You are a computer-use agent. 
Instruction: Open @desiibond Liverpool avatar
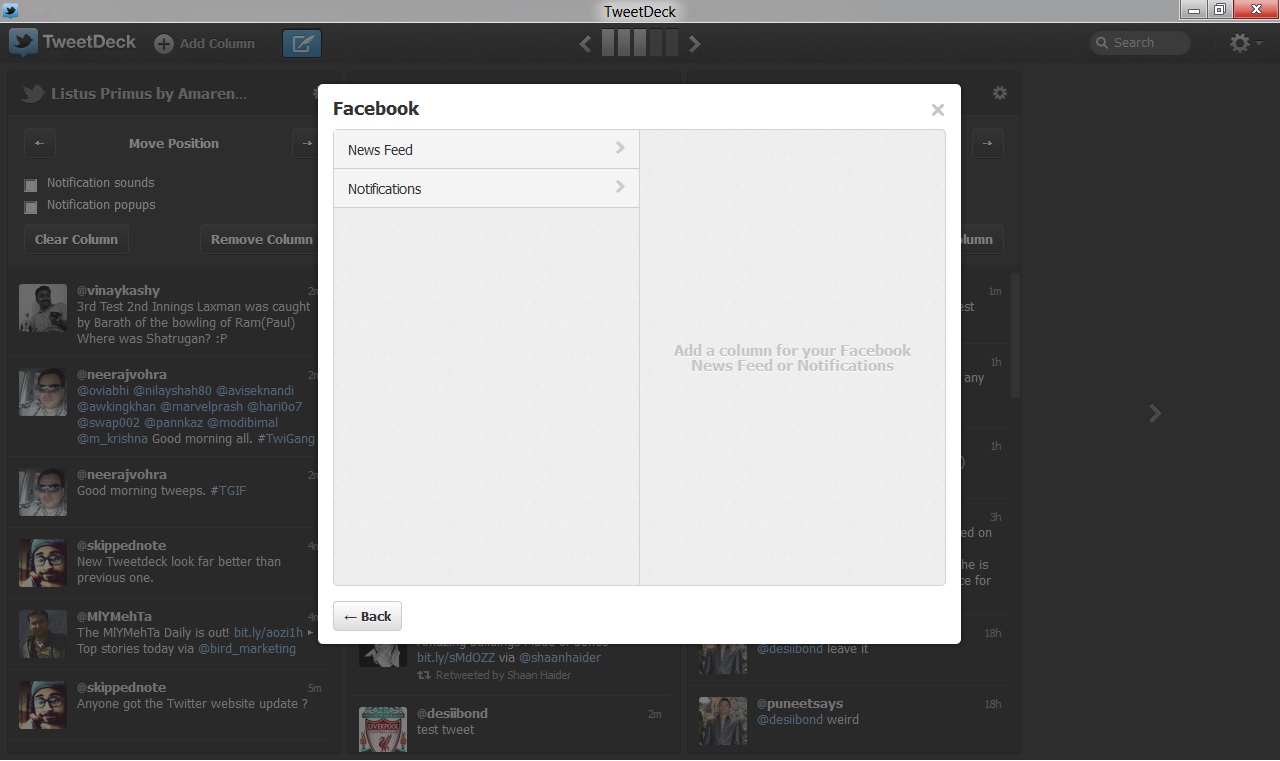coord(383,729)
